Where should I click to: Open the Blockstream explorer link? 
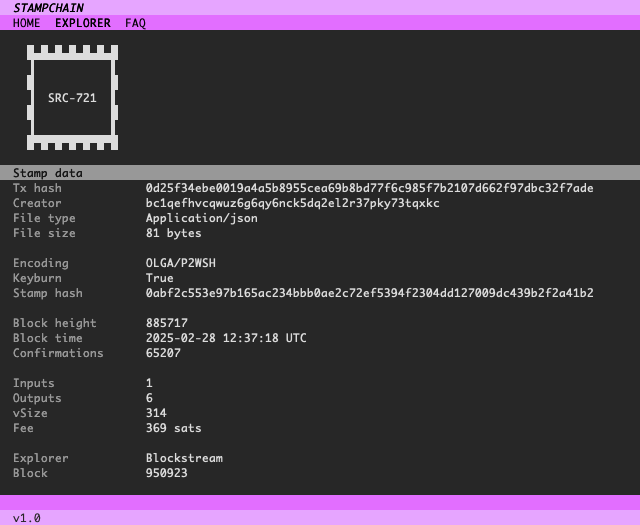pyautogui.click(x=184, y=458)
